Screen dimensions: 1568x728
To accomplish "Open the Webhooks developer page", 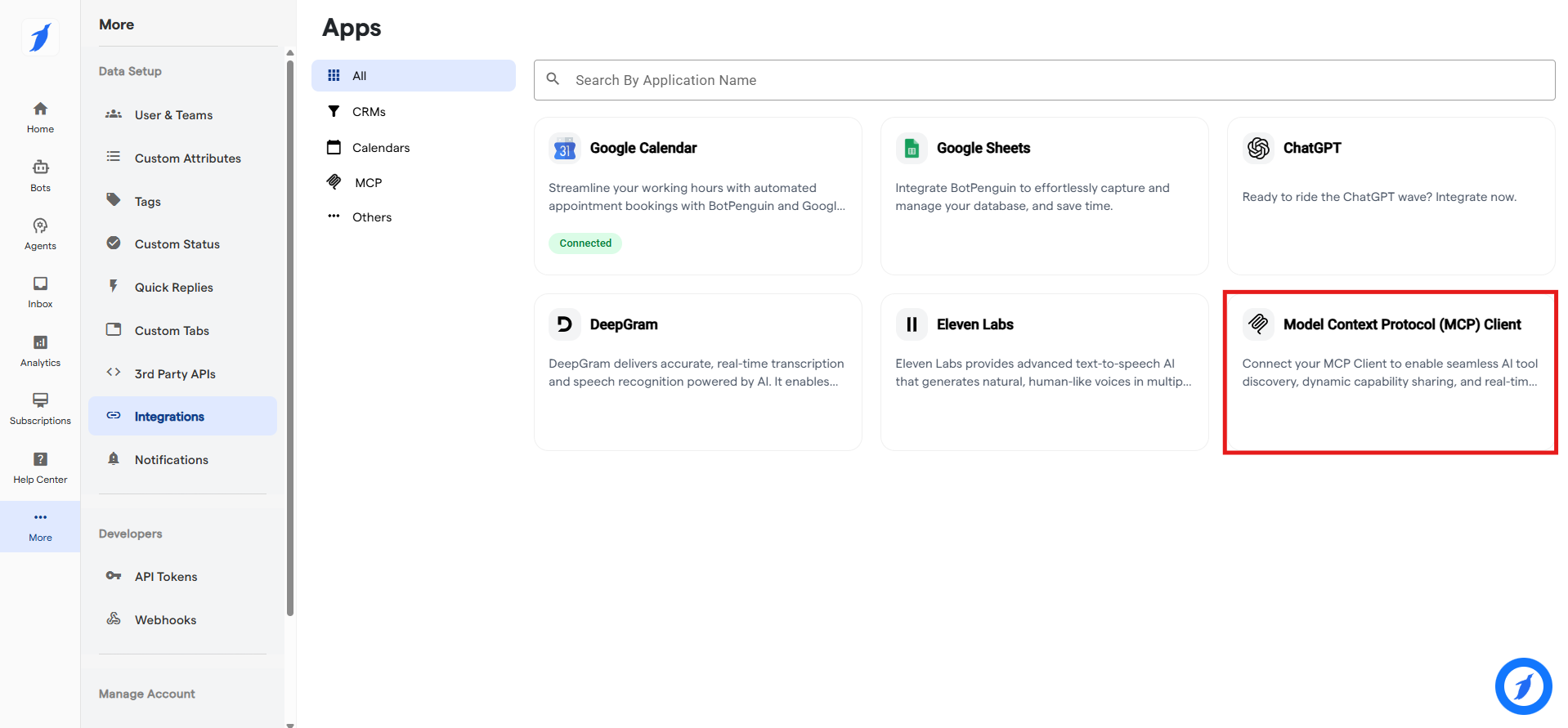I will pyautogui.click(x=165, y=620).
